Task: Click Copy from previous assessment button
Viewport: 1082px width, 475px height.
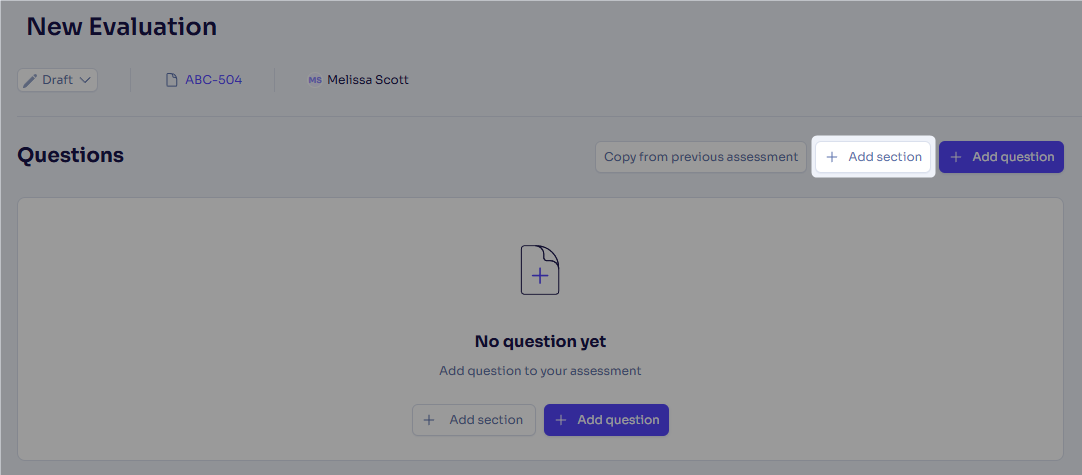Action: tap(700, 157)
